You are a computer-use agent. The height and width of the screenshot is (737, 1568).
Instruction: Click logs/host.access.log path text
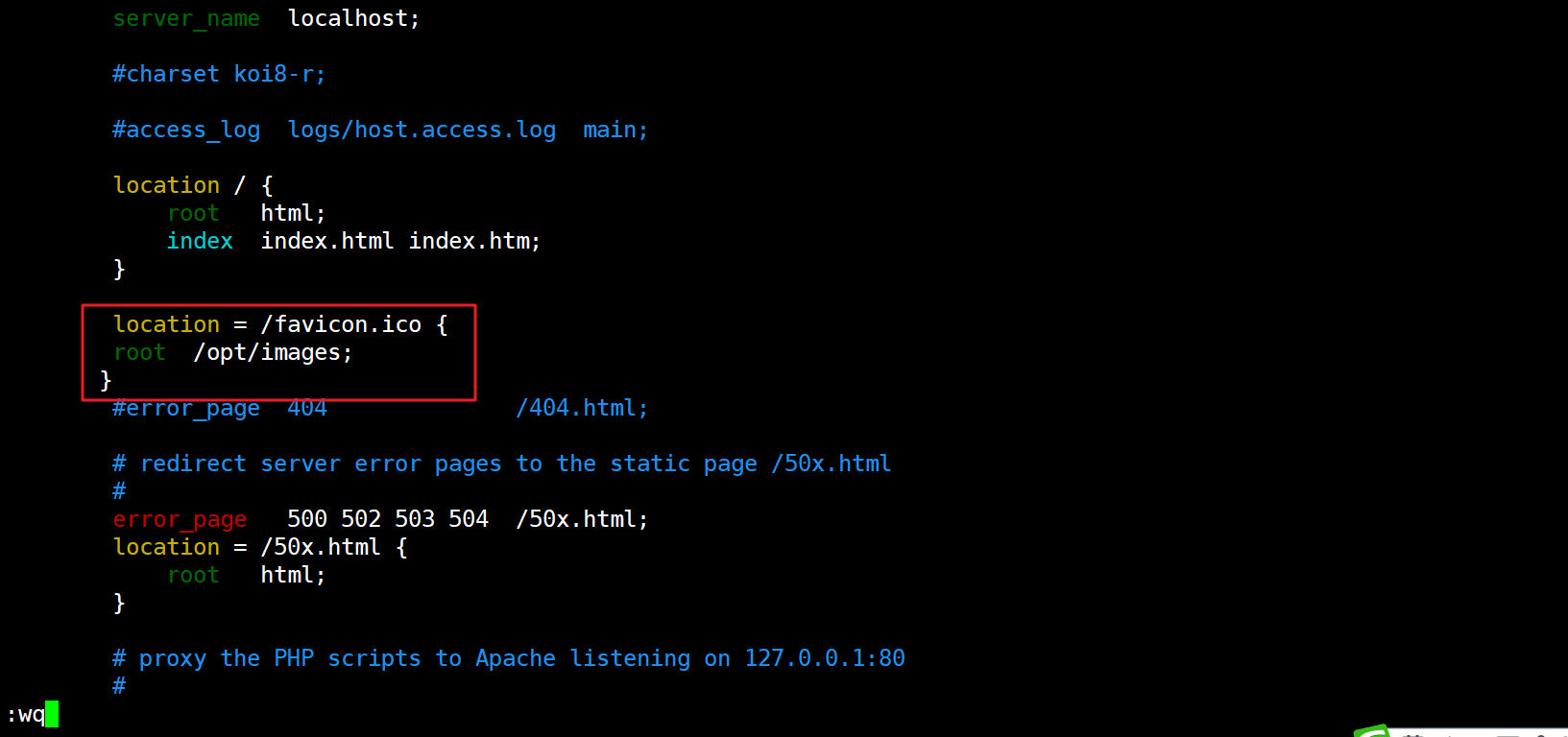[422, 130]
